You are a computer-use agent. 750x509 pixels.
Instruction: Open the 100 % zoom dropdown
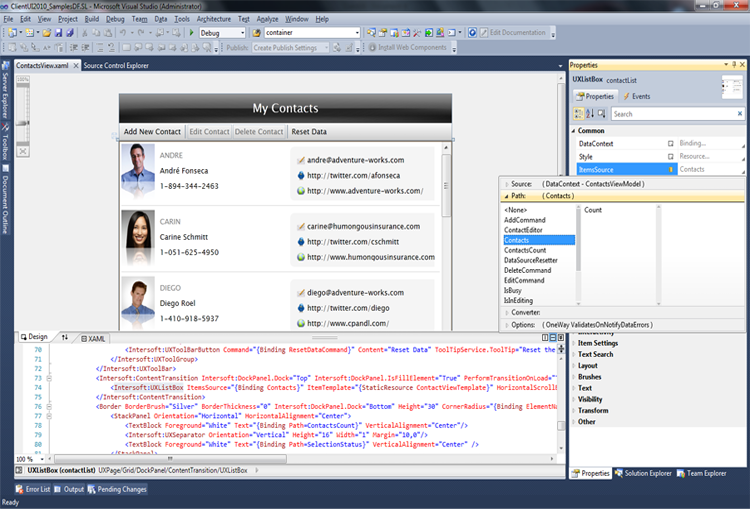pyautogui.click(x=42, y=459)
